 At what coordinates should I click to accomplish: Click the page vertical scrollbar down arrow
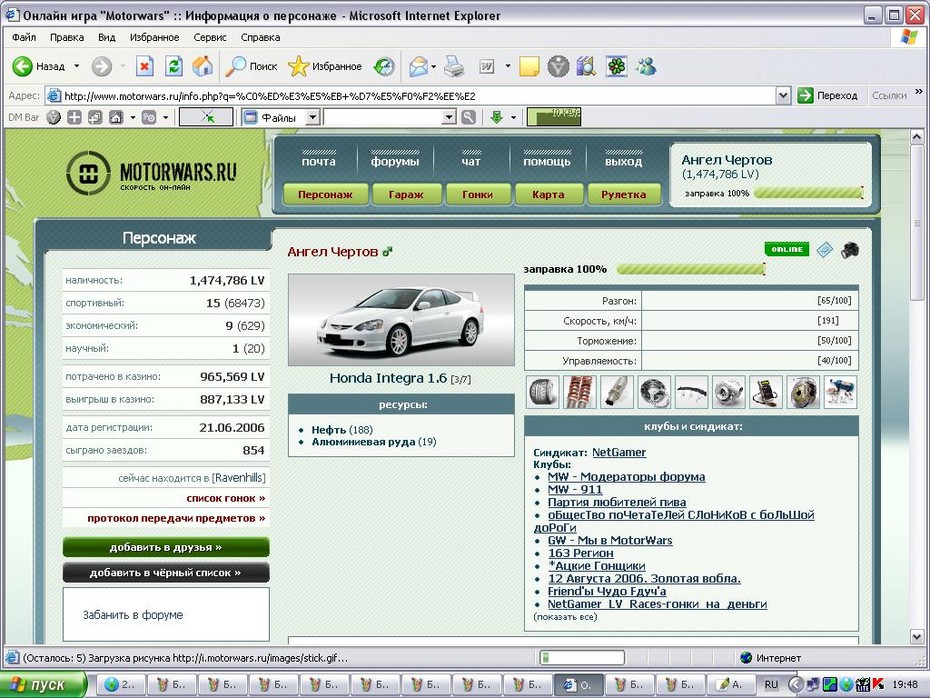click(916, 636)
